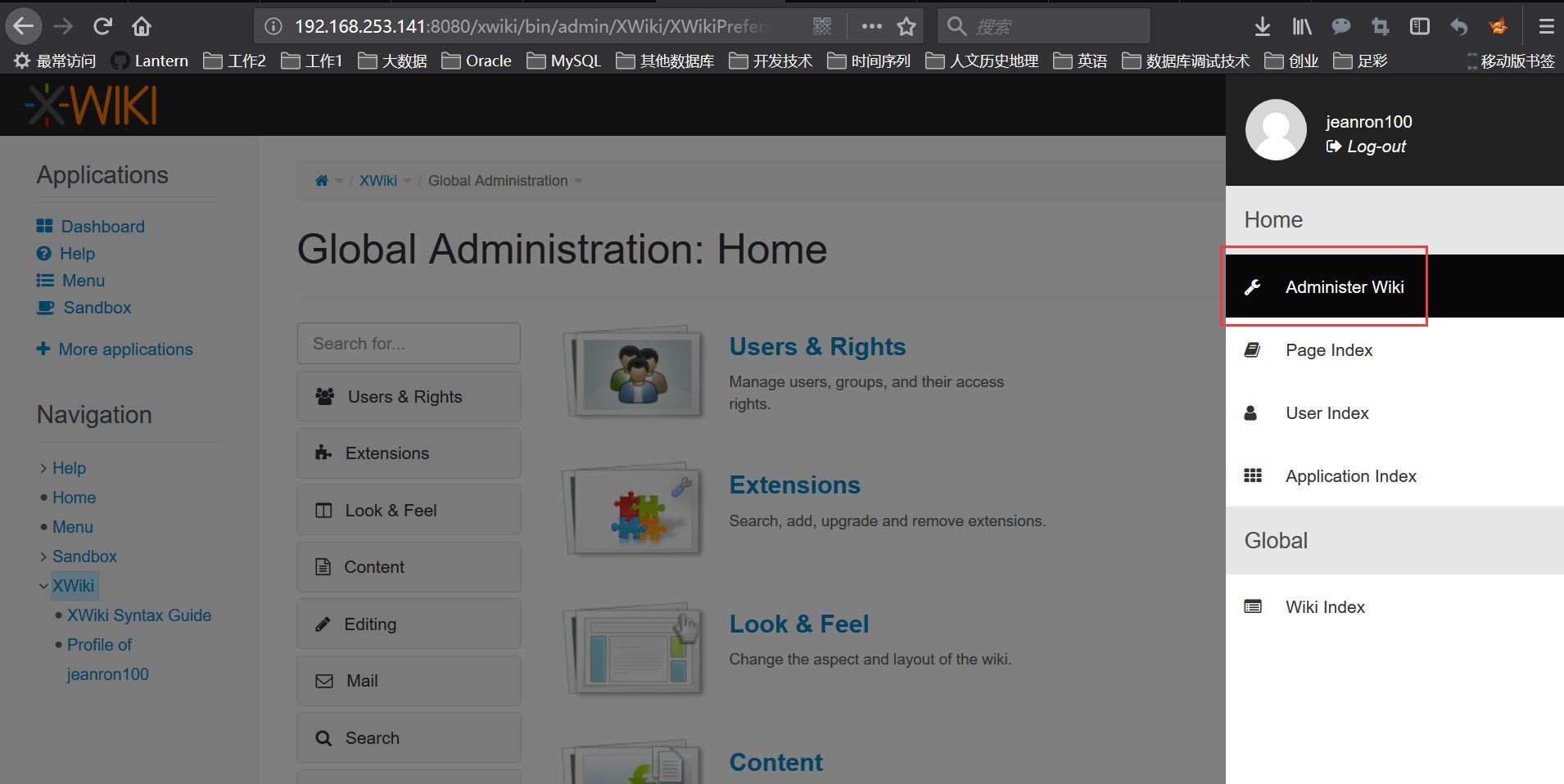Click the Look & Feel heading link

tap(798, 624)
